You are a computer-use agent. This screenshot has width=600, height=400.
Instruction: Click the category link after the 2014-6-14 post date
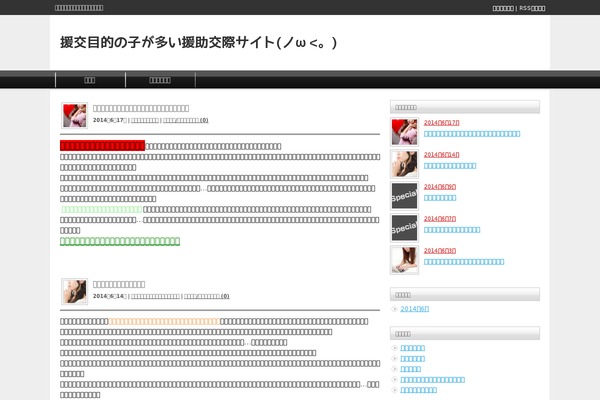tap(155, 296)
